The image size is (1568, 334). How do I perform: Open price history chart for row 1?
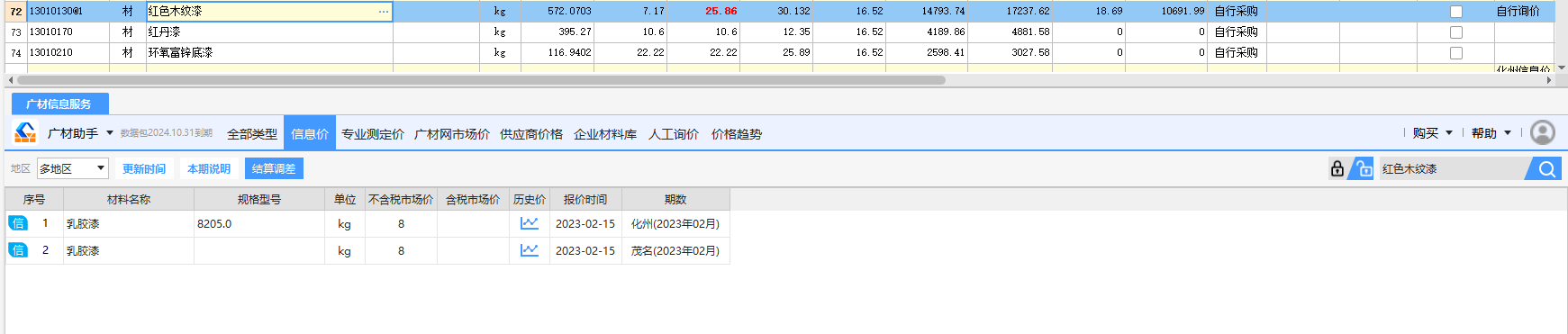(x=530, y=223)
